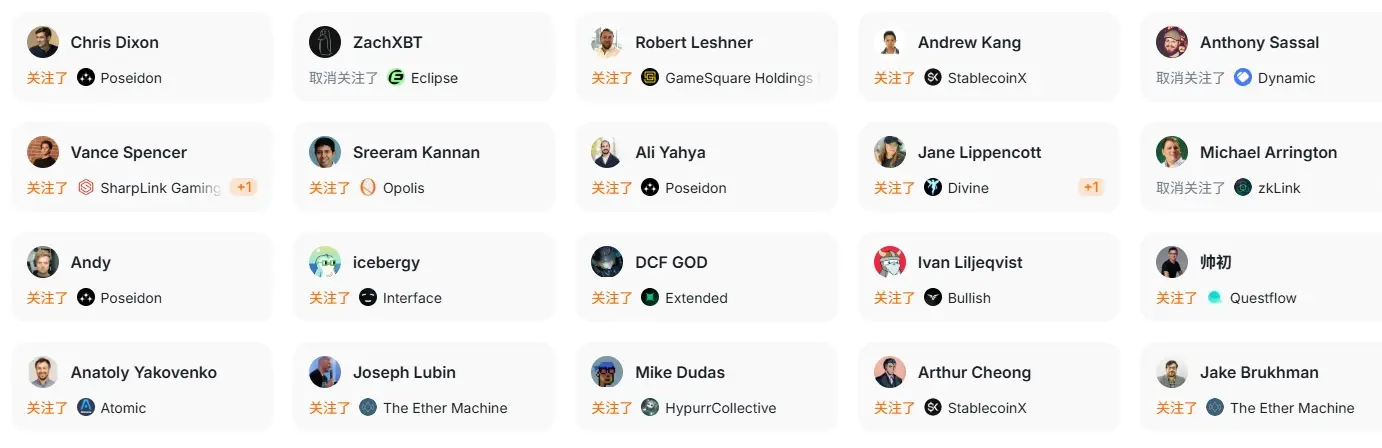The width and height of the screenshot is (1382, 448).
Task: Click Joseph Lubin's avatar photo
Action: click(x=325, y=372)
